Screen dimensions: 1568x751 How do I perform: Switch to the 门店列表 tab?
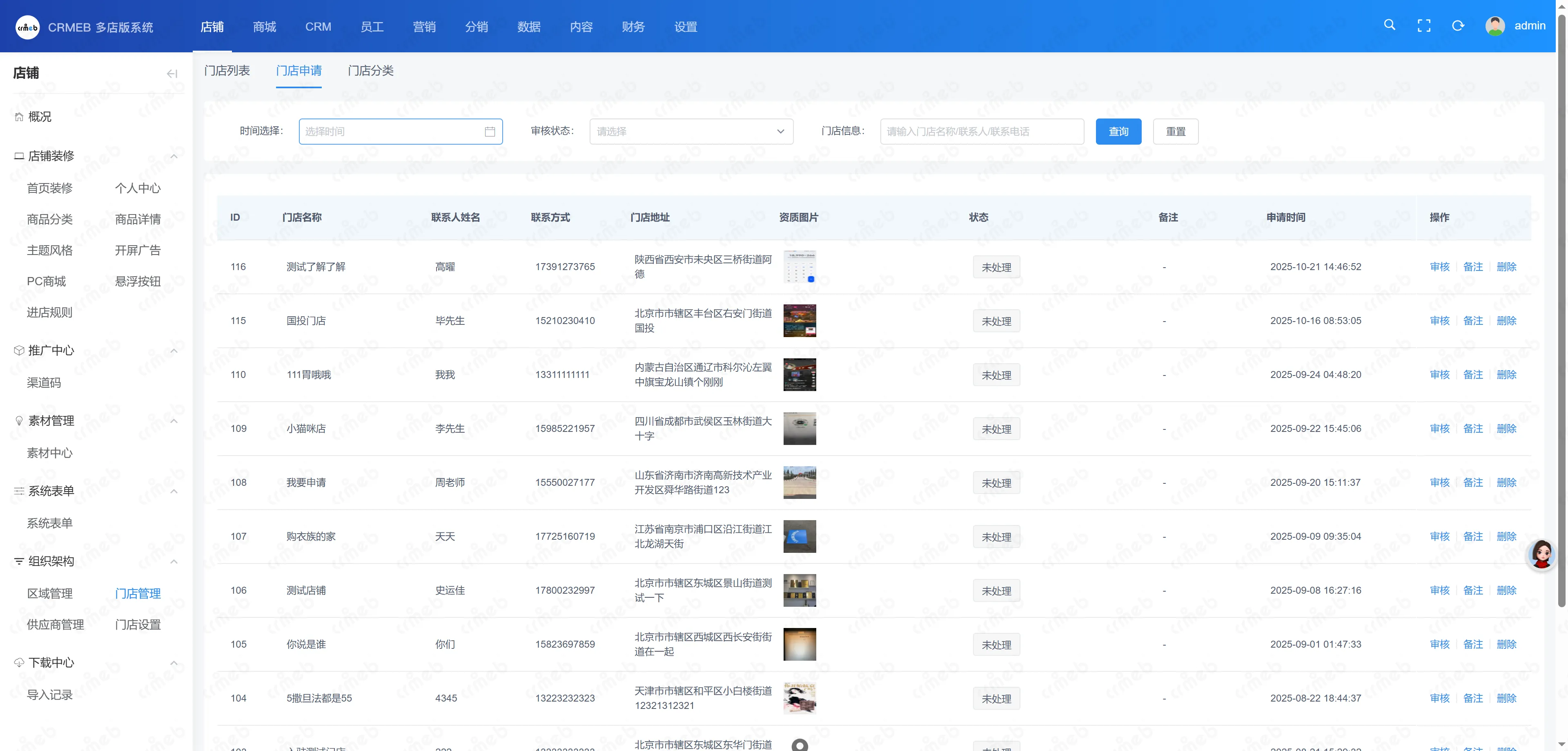(x=227, y=71)
